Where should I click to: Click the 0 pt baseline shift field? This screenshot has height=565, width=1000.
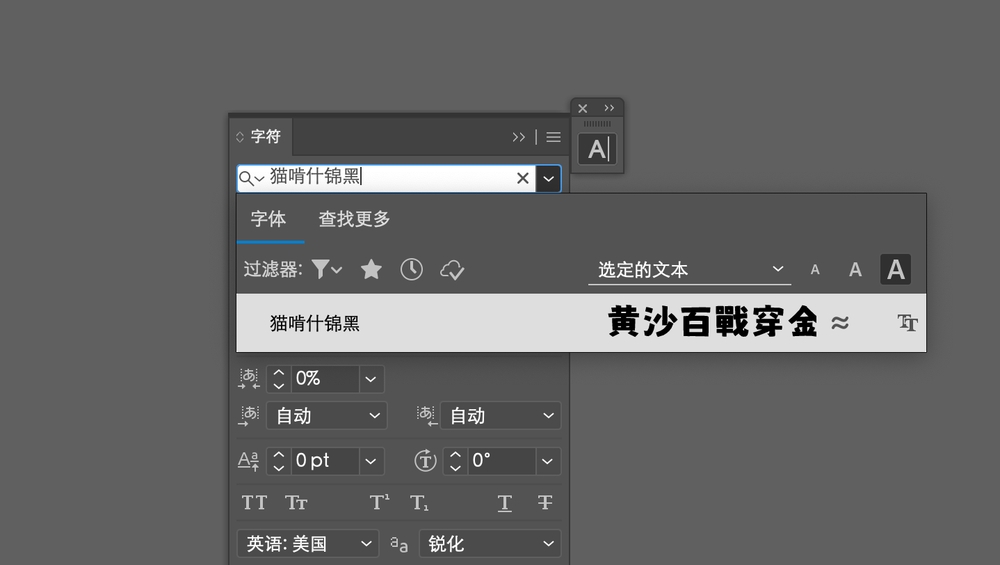click(x=325, y=460)
